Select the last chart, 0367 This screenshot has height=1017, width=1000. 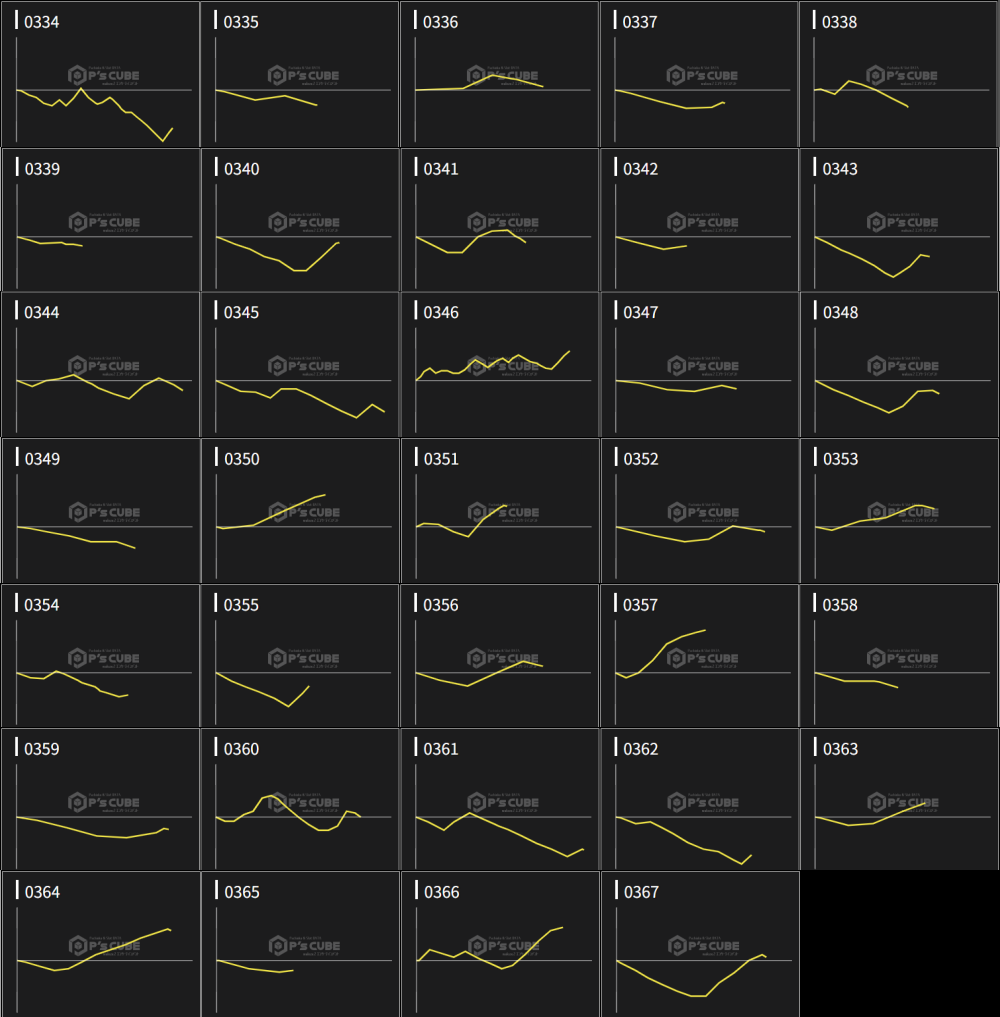click(699, 944)
